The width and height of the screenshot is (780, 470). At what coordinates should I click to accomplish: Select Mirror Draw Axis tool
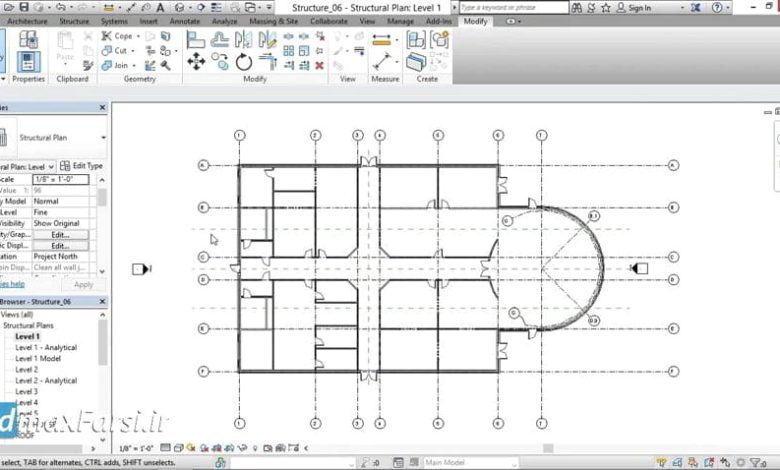coord(267,39)
